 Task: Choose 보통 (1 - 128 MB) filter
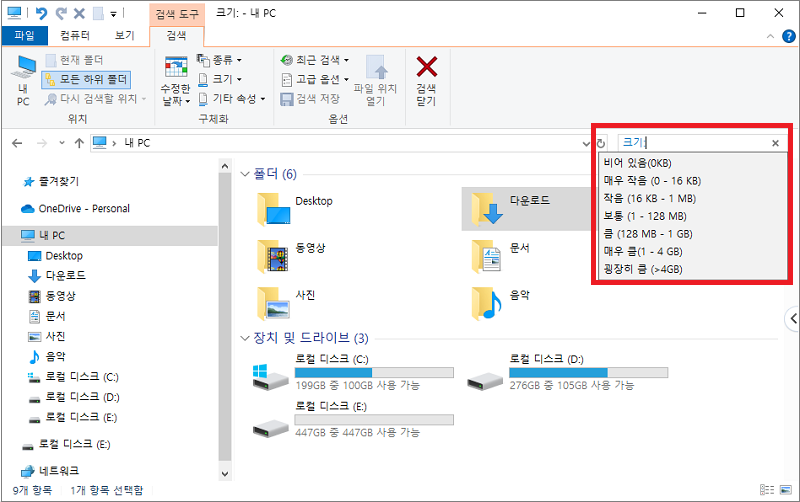tap(692, 216)
